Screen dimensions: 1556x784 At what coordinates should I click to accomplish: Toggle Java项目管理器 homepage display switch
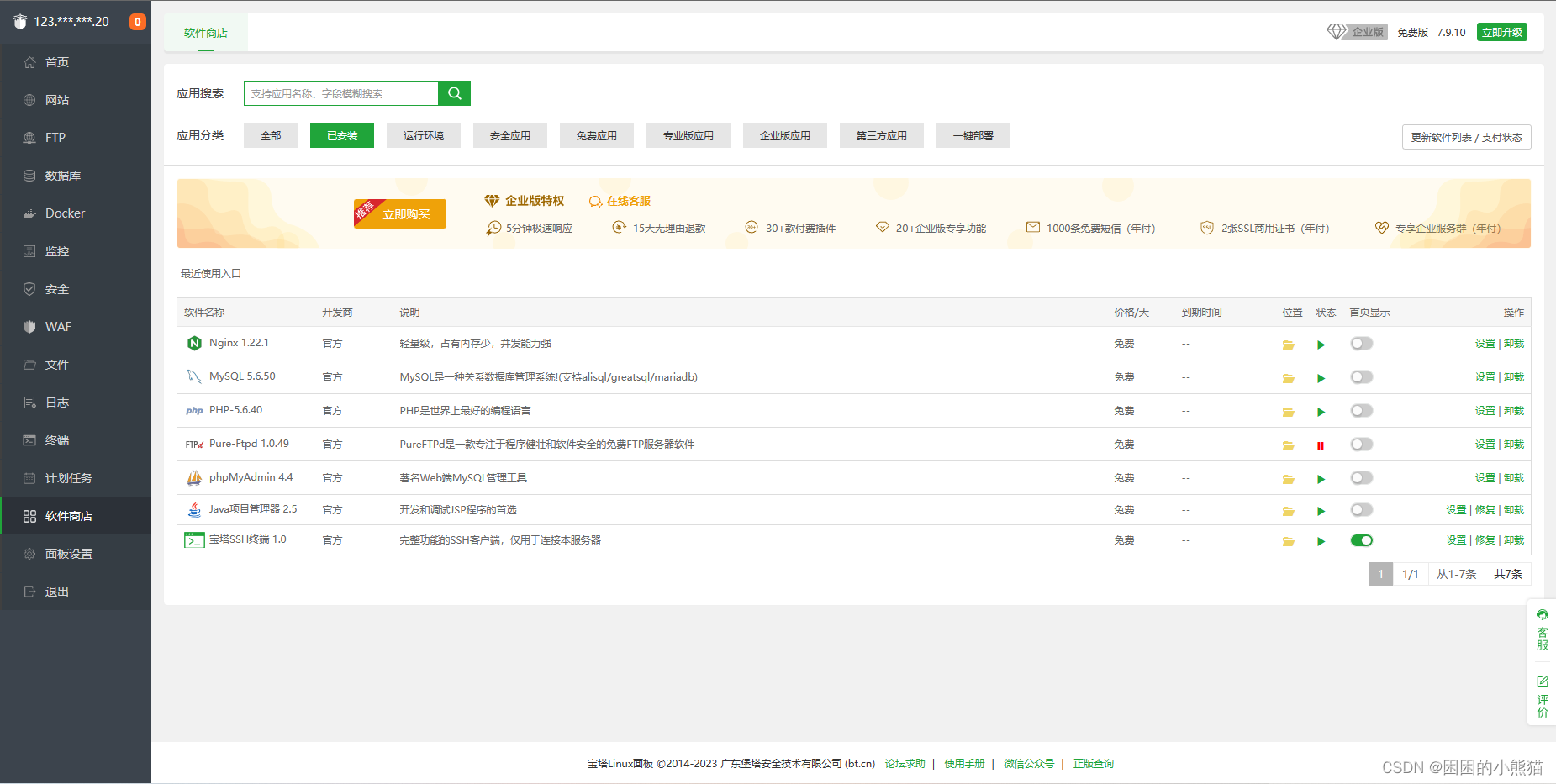[x=1361, y=509]
